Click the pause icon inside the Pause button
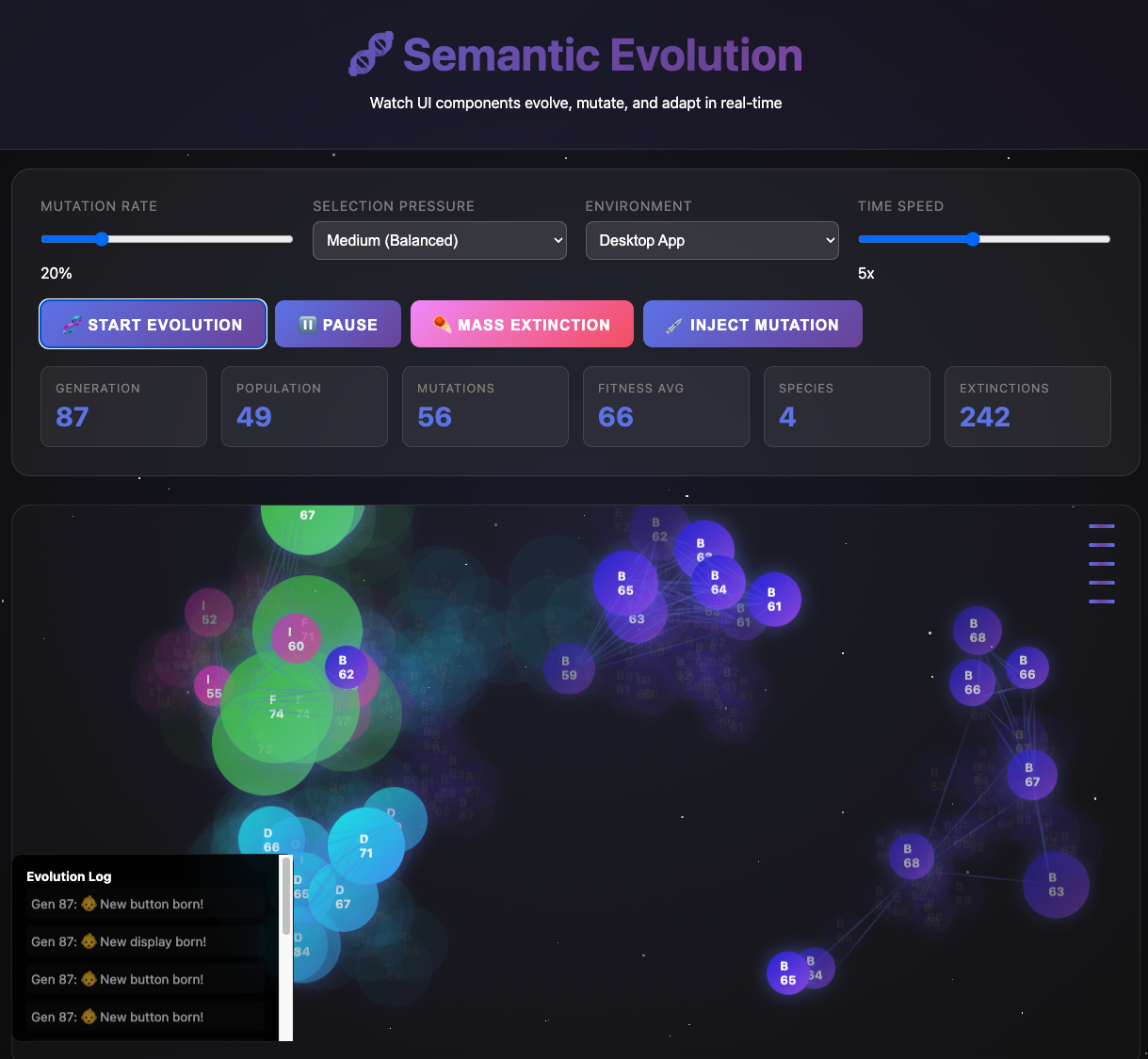The height and width of the screenshot is (1059, 1148). point(308,324)
